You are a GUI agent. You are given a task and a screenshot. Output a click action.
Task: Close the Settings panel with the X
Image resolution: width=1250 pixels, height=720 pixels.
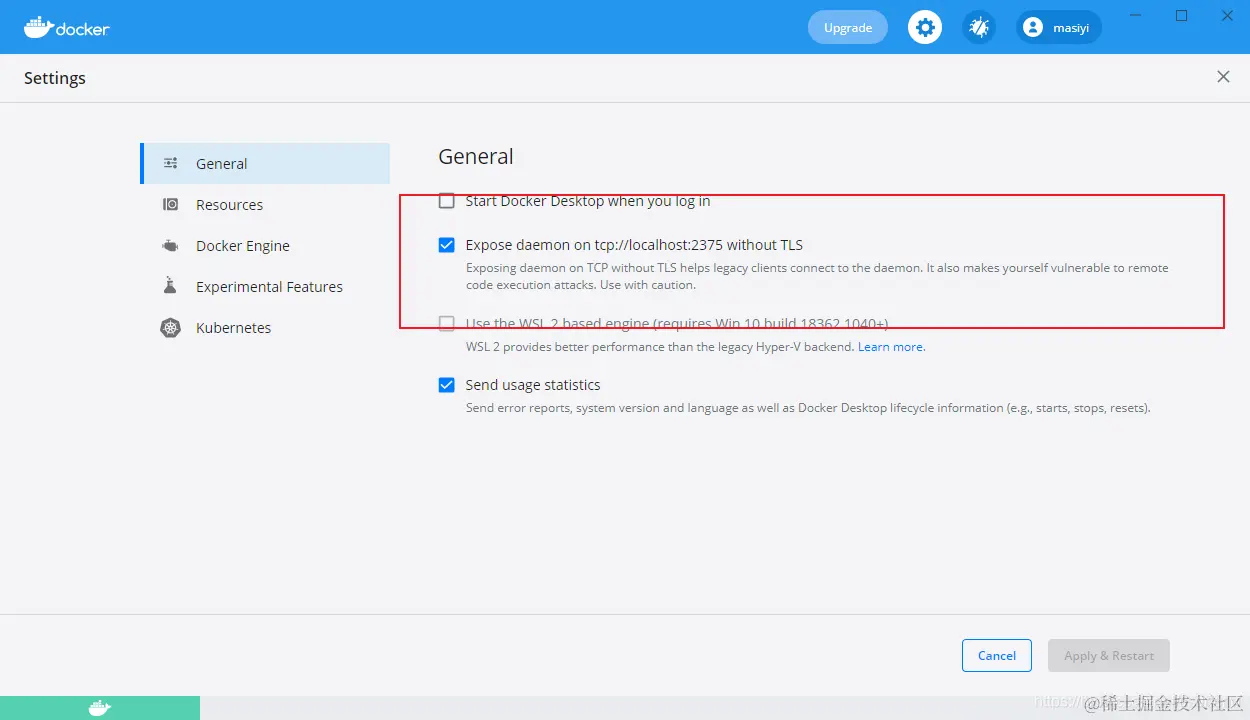click(x=1223, y=77)
